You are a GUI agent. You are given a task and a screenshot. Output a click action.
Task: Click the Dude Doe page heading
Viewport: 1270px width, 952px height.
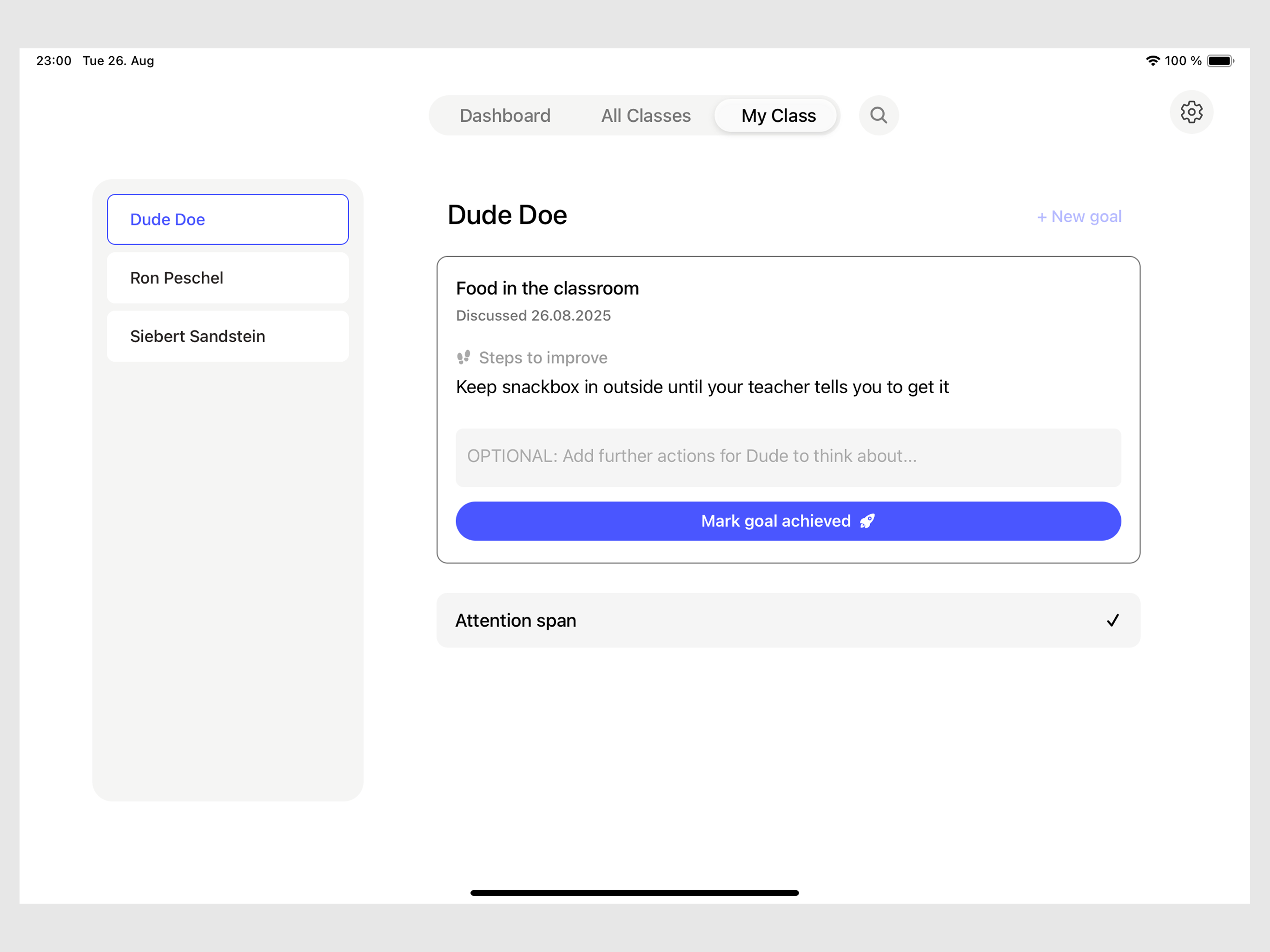coord(507,215)
